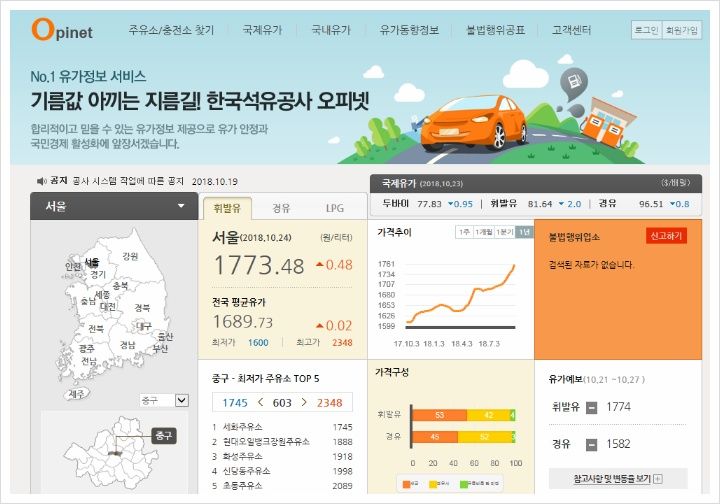Click the 최저가 1600 value
Image resolution: width=720 pixels, height=504 pixels.
[258, 342]
